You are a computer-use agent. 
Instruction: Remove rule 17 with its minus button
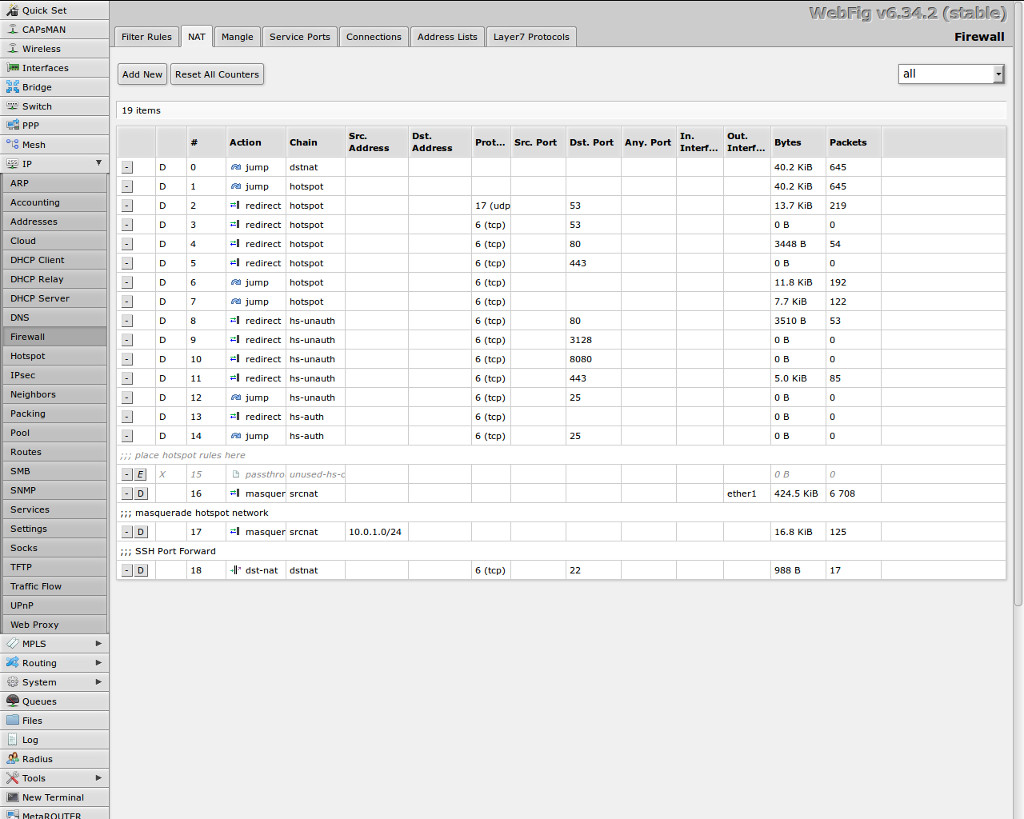pyautogui.click(x=127, y=532)
